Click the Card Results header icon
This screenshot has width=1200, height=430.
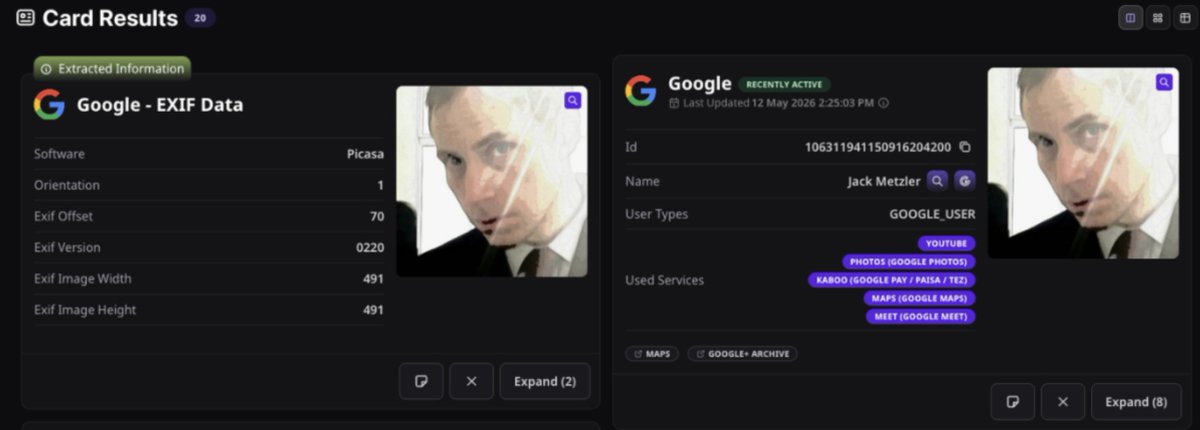click(x=25, y=18)
